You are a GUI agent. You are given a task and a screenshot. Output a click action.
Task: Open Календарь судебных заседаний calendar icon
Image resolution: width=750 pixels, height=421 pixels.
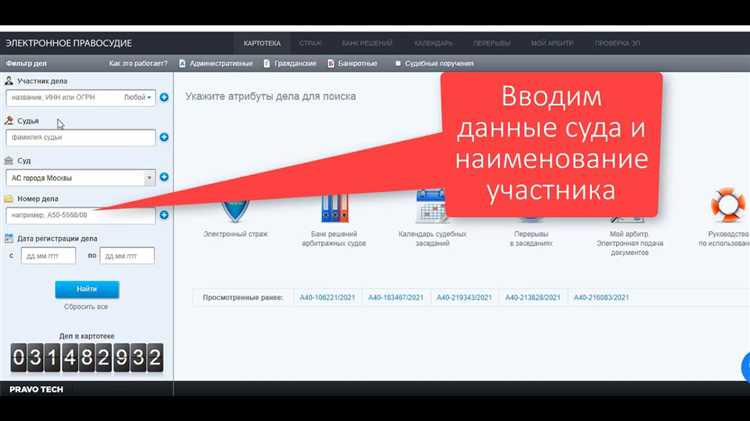[x=430, y=206]
